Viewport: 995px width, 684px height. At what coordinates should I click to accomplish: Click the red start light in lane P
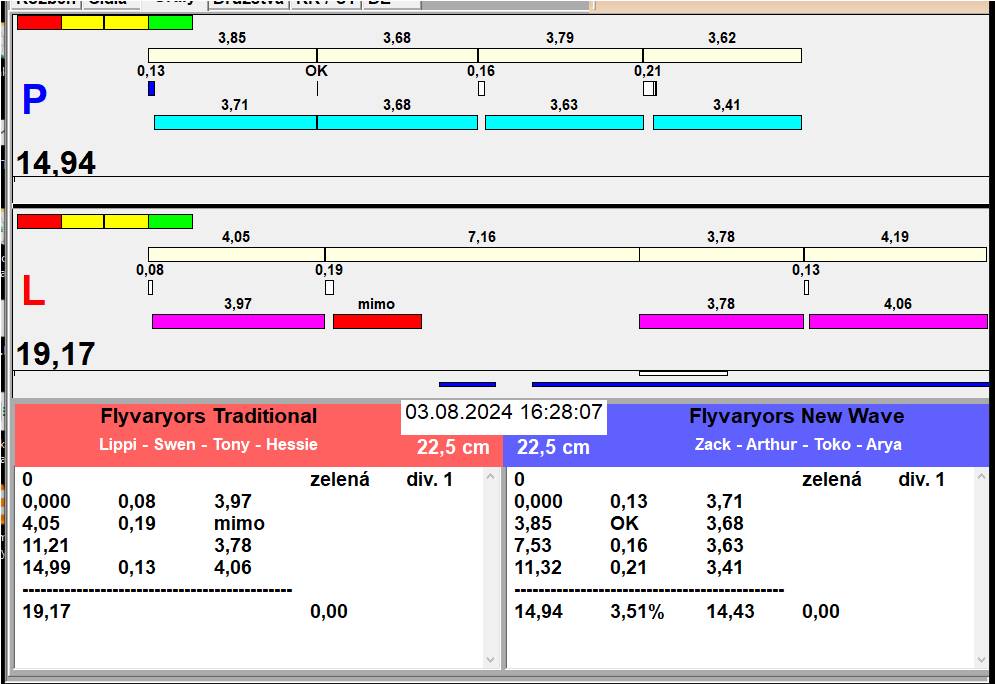(39, 22)
